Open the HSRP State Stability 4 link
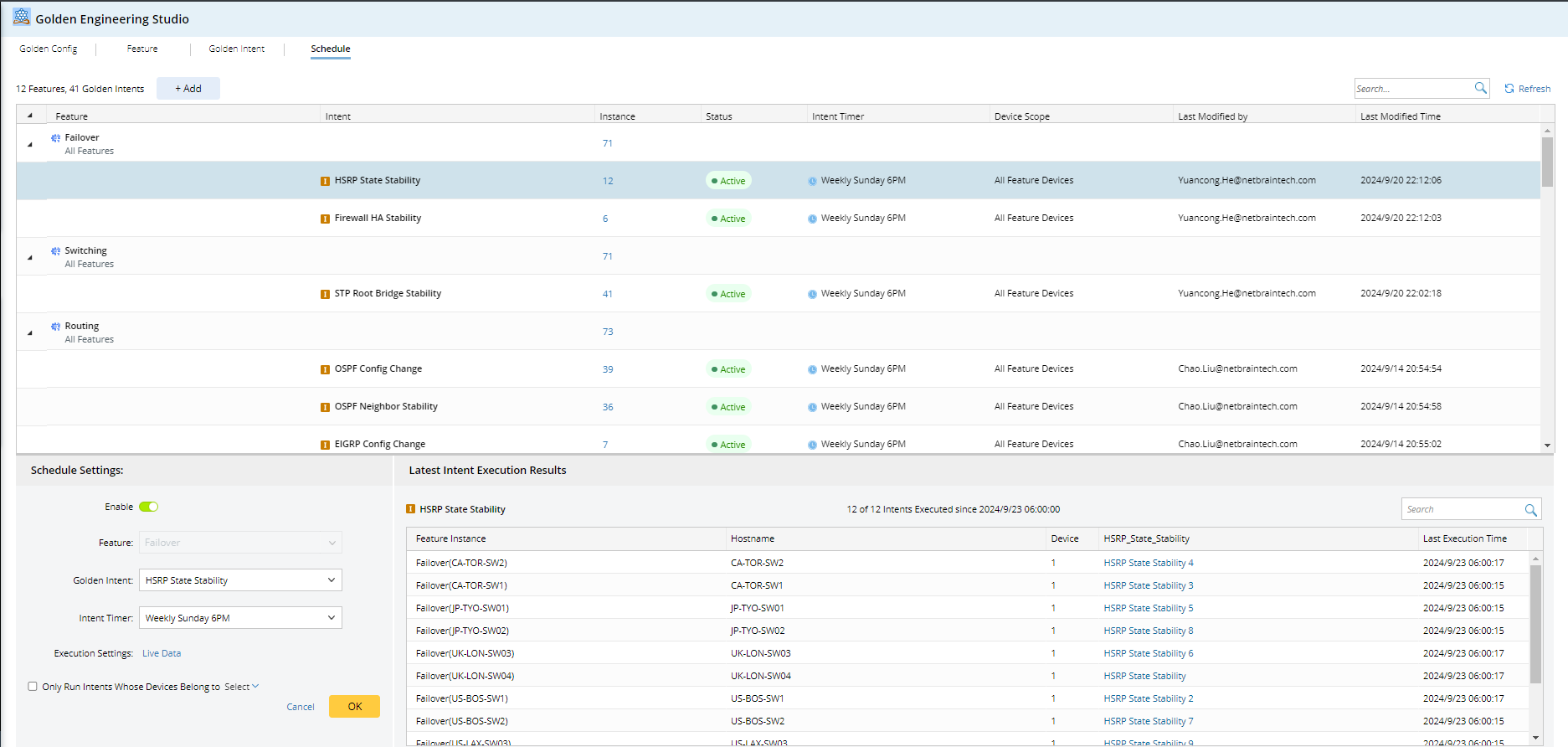Viewport: 1568px width, 747px height. click(1148, 563)
